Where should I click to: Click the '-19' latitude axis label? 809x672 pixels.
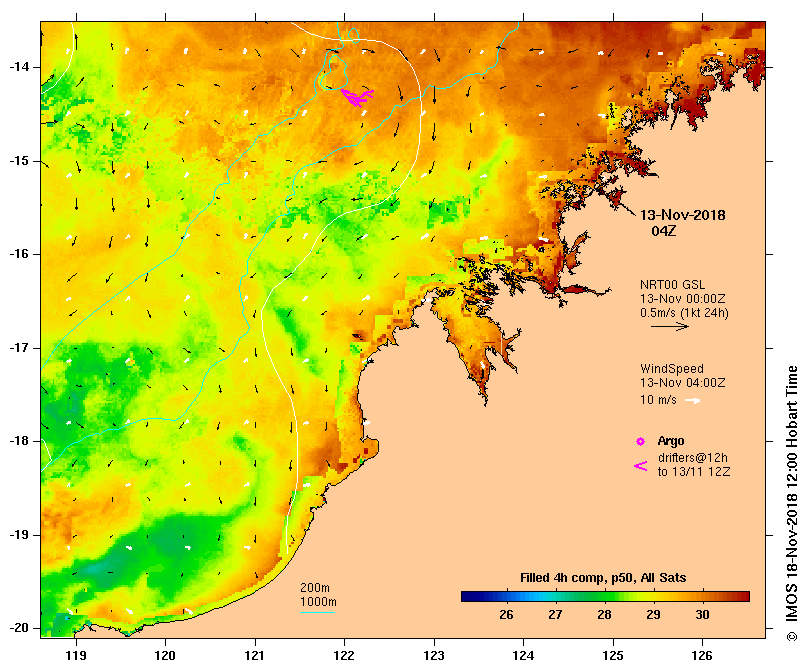19,535
